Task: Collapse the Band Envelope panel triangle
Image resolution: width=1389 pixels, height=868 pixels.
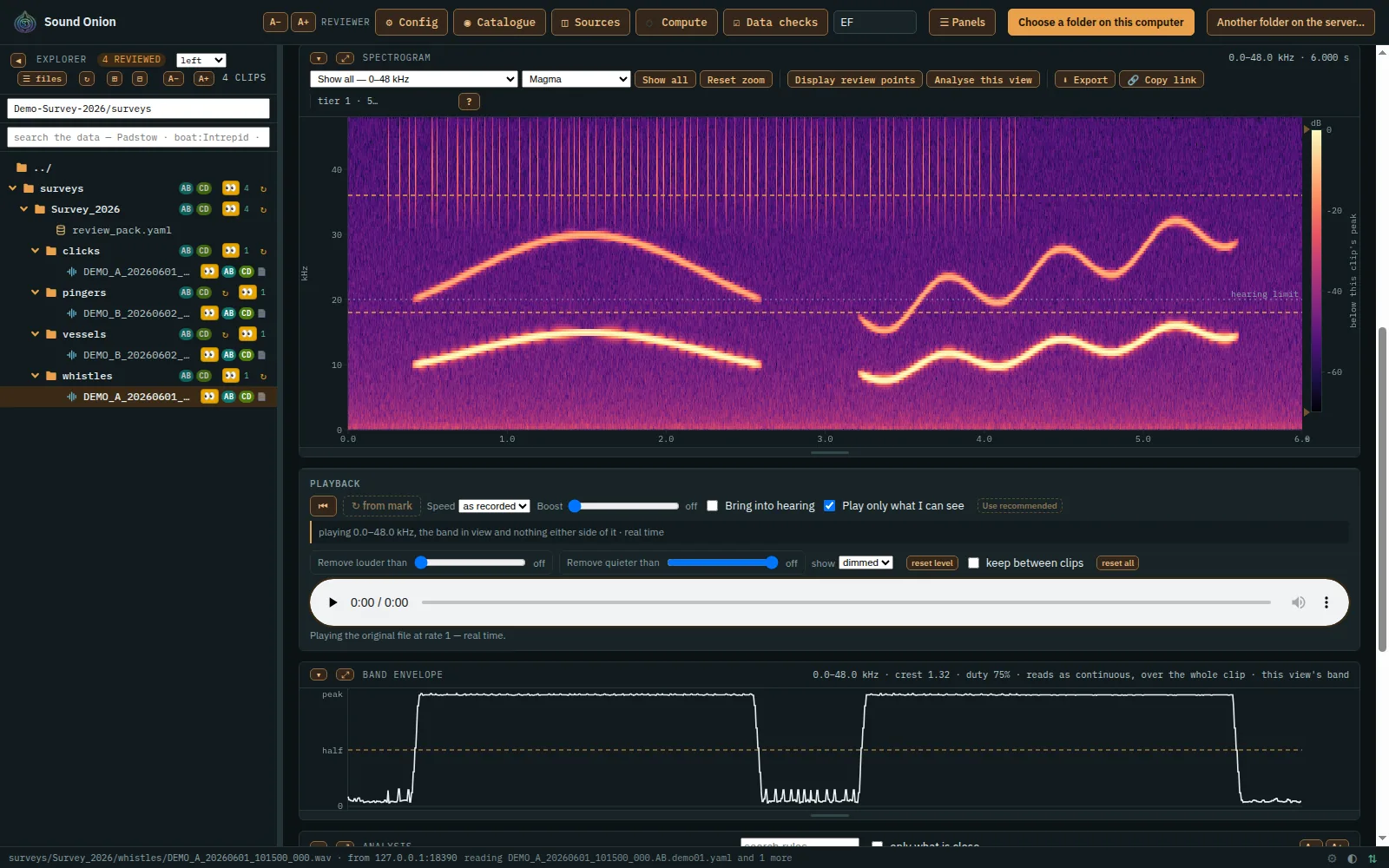Action: pyautogui.click(x=319, y=674)
